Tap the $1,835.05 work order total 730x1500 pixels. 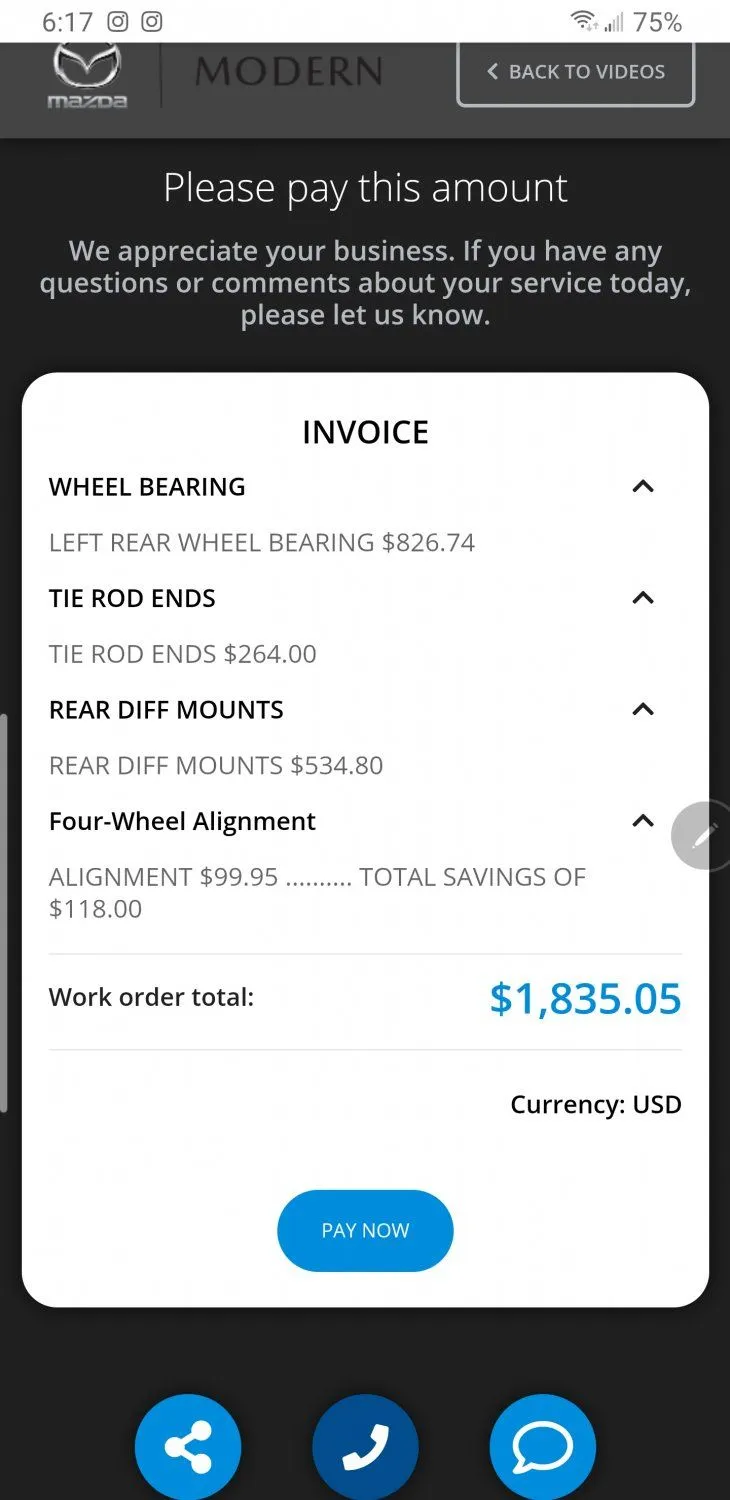click(x=585, y=999)
